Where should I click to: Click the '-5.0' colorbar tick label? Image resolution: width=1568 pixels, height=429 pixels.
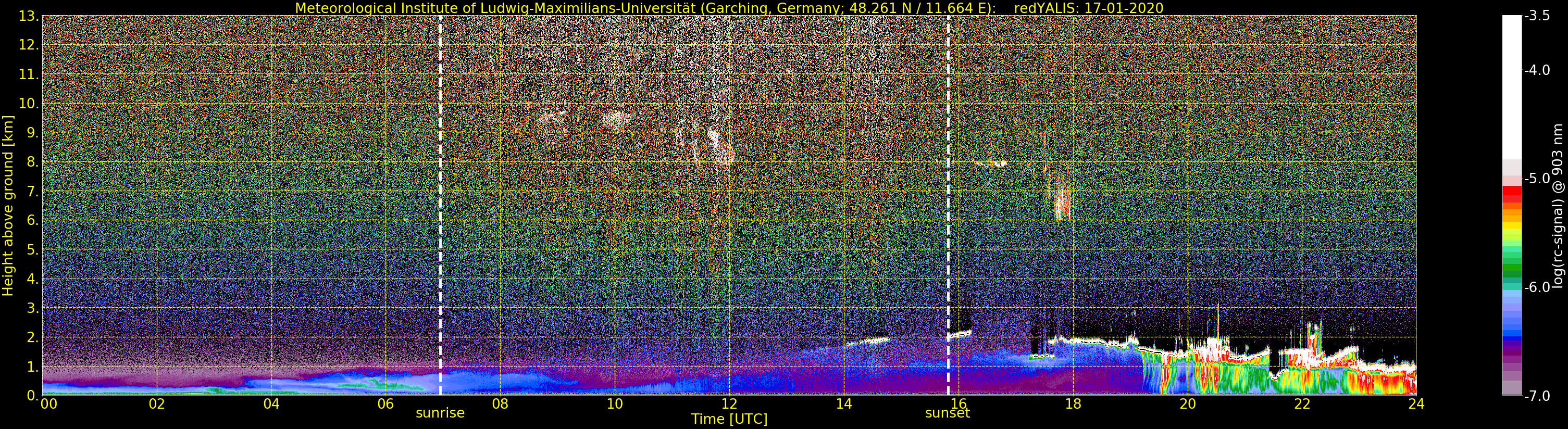pos(1537,178)
